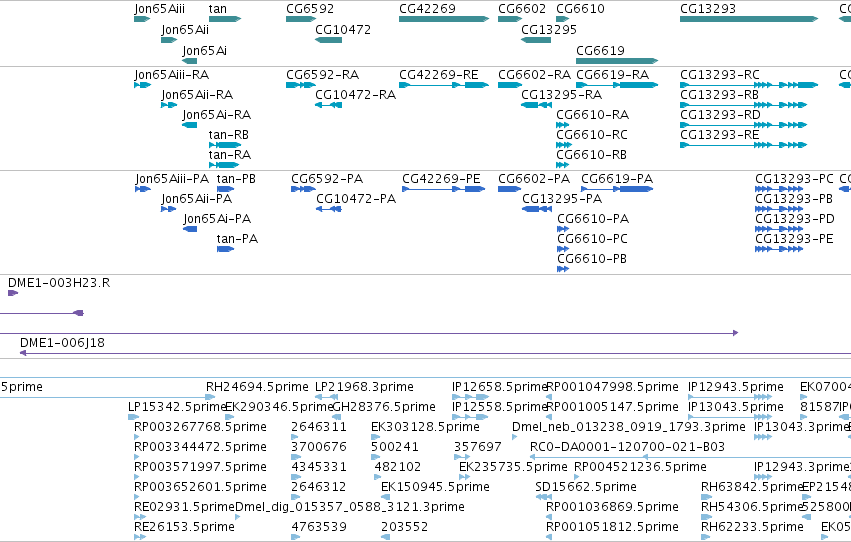Select transcript tan-RB

(x=225, y=145)
